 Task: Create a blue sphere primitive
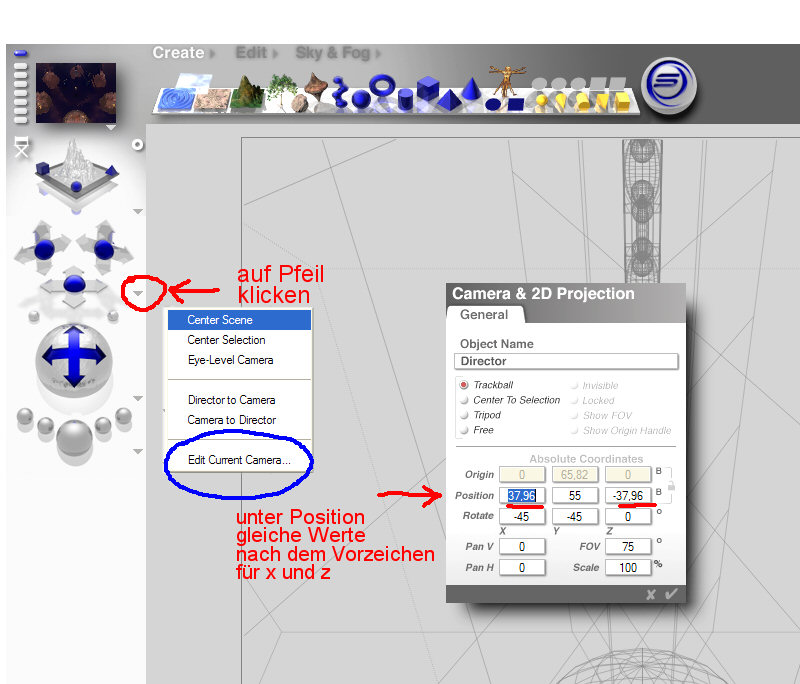coord(361,98)
